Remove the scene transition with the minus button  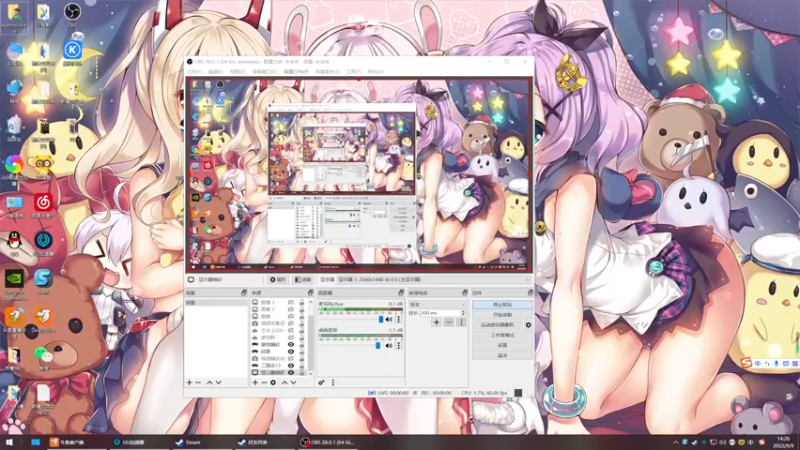(448, 322)
